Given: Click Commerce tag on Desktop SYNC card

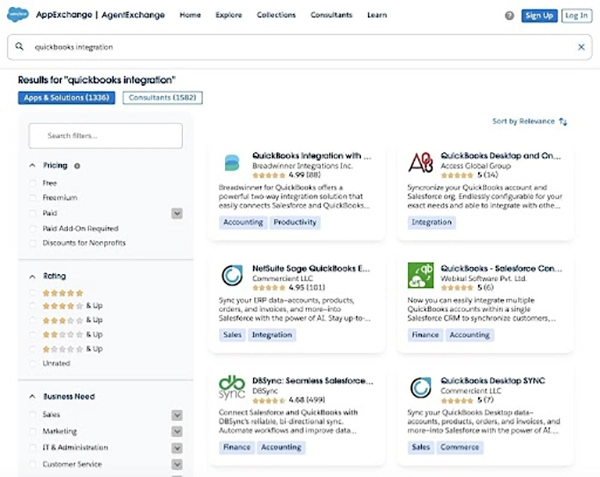Looking at the screenshot, I should pos(460,447).
